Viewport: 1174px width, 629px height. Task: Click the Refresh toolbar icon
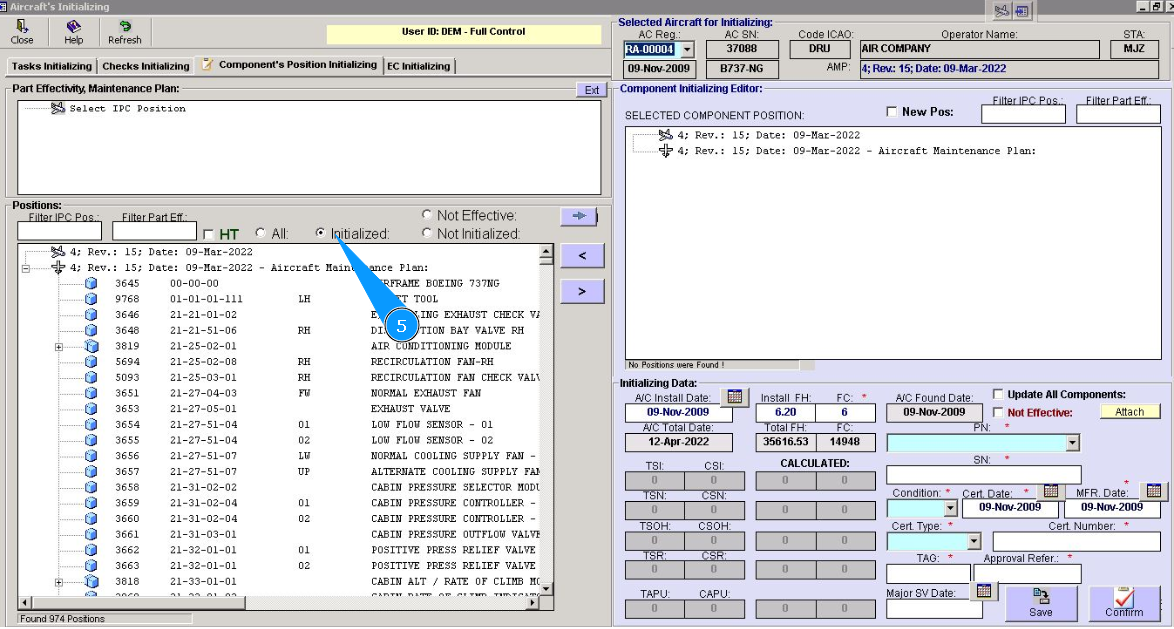(125, 32)
